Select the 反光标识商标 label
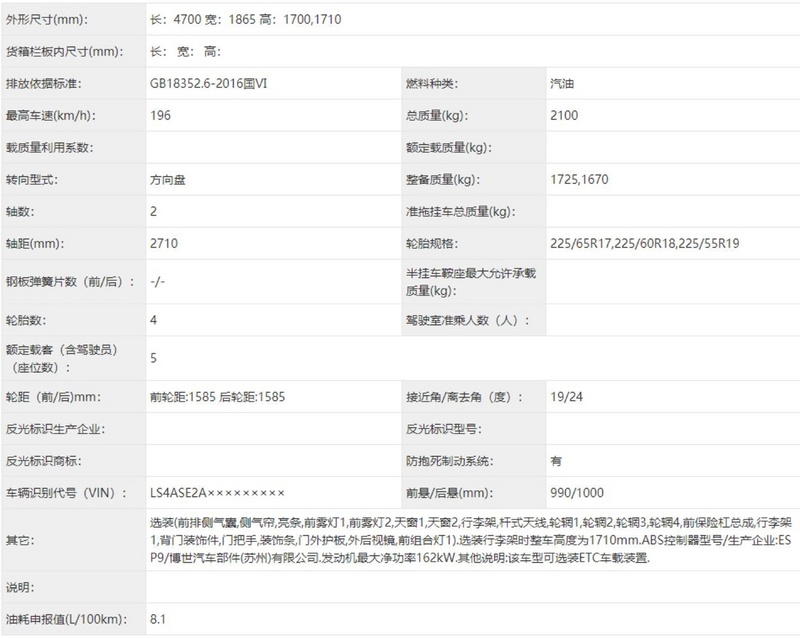This screenshot has width=800, height=638. pyautogui.click(x=43, y=461)
